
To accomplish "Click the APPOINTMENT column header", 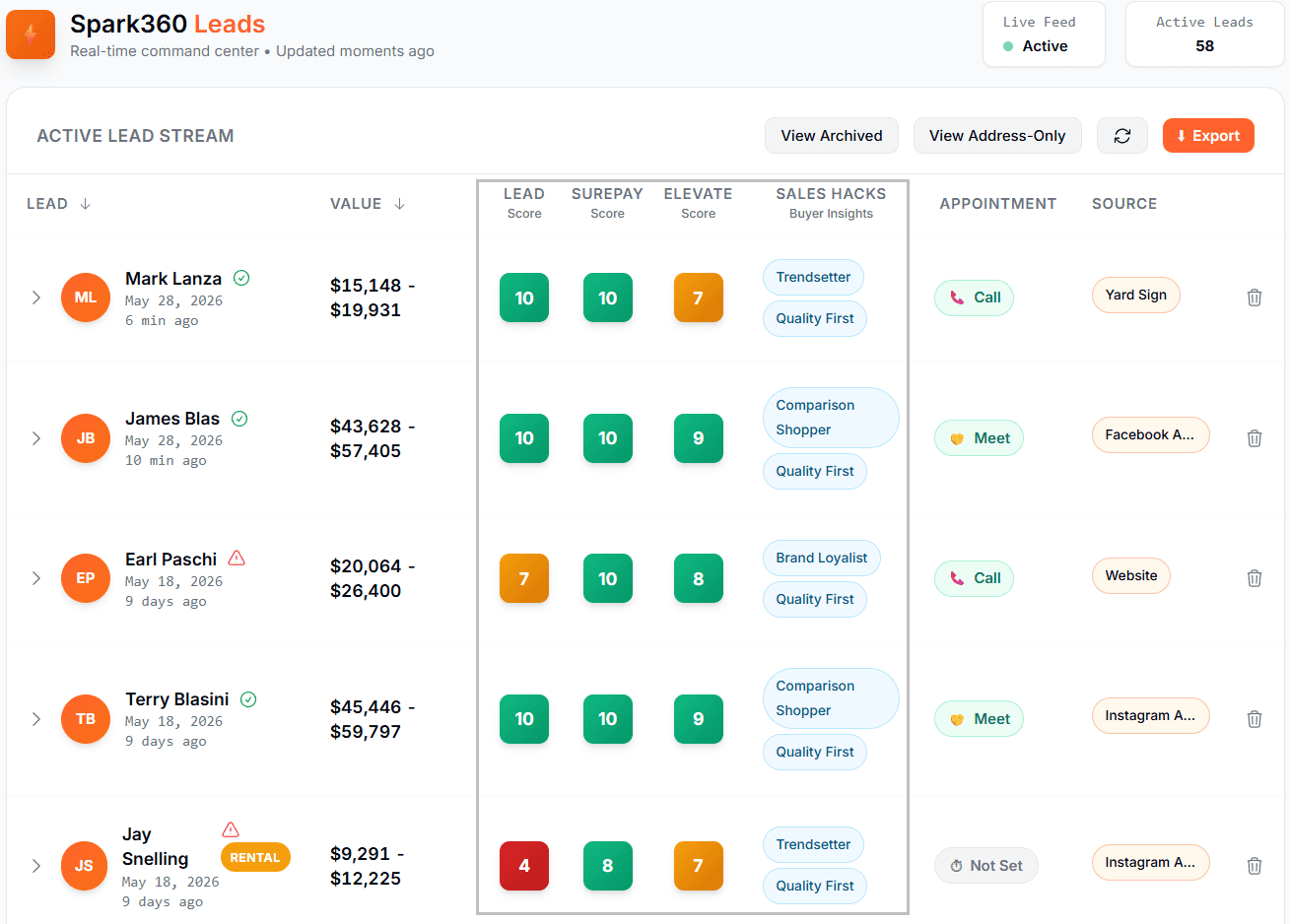I will (997, 204).
